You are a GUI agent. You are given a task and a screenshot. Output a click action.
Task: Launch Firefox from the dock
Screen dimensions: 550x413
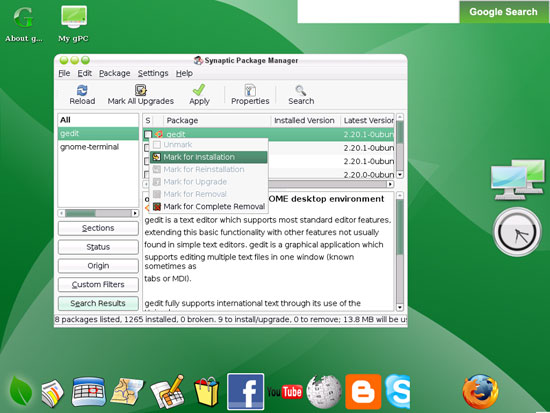click(x=480, y=392)
